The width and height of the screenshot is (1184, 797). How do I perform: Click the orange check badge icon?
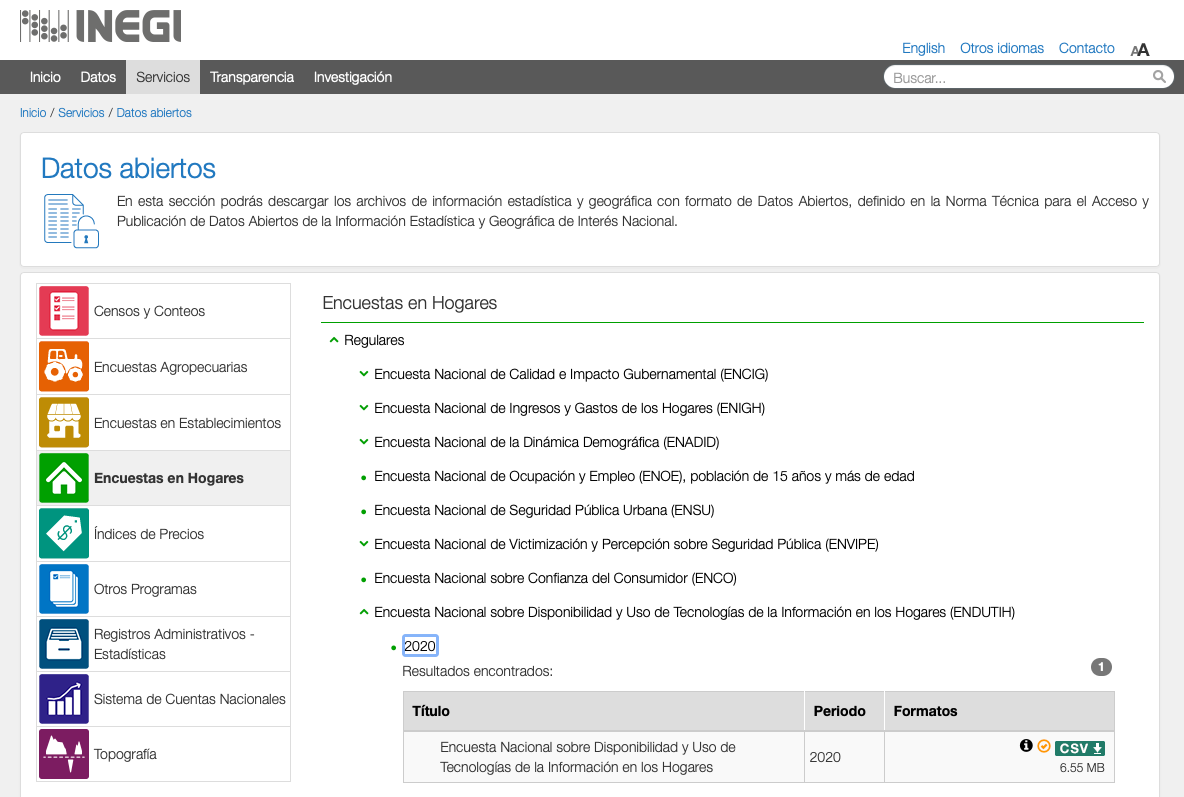tap(1044, 746)
